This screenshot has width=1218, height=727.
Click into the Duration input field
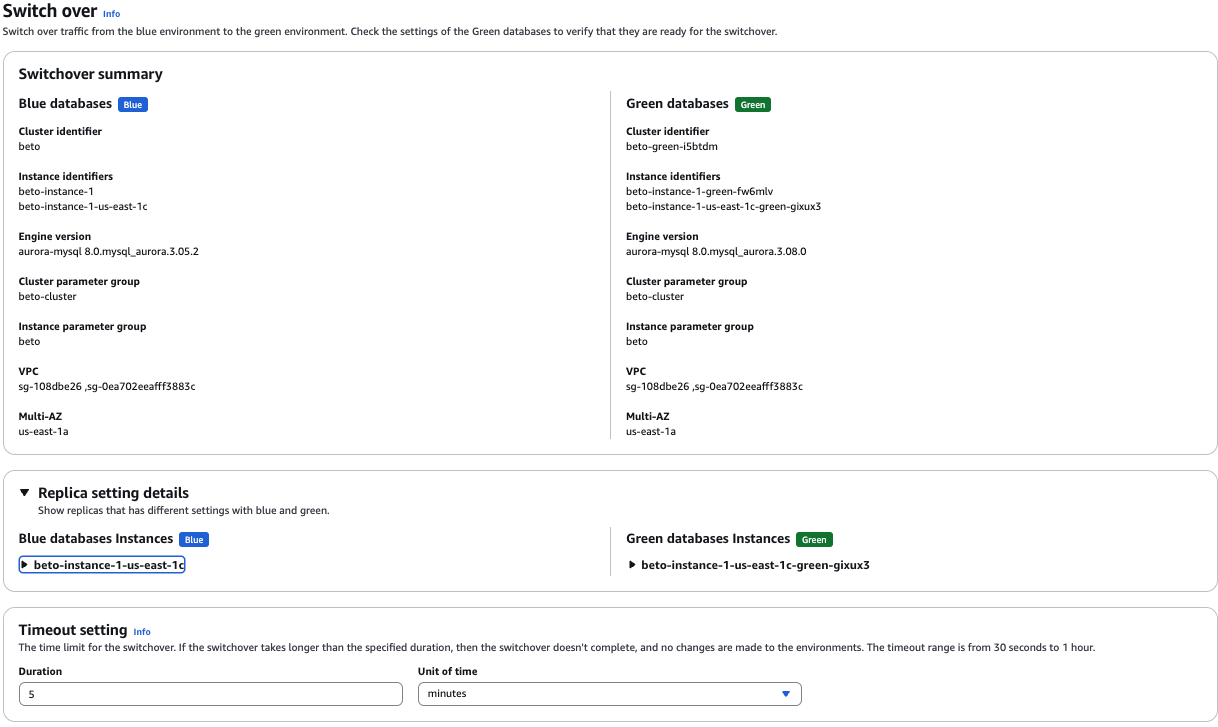tap(210, 694)
